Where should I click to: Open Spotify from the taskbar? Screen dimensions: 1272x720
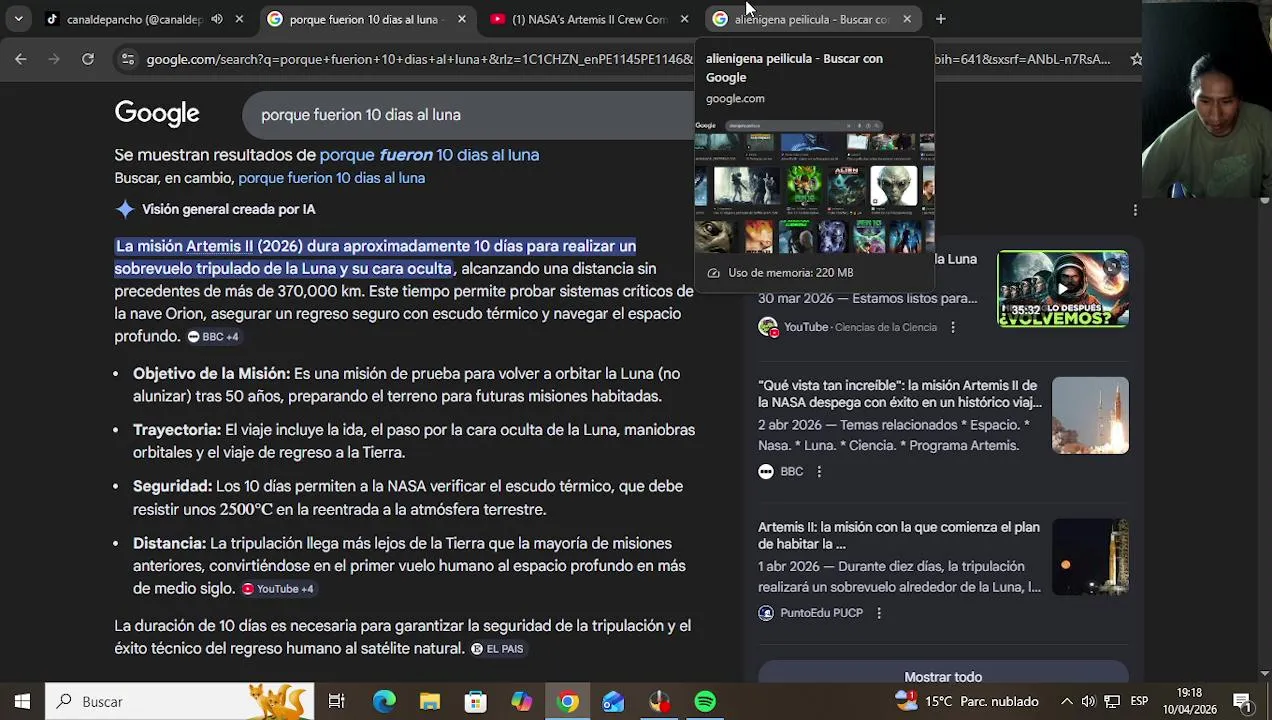click(706, 701)
